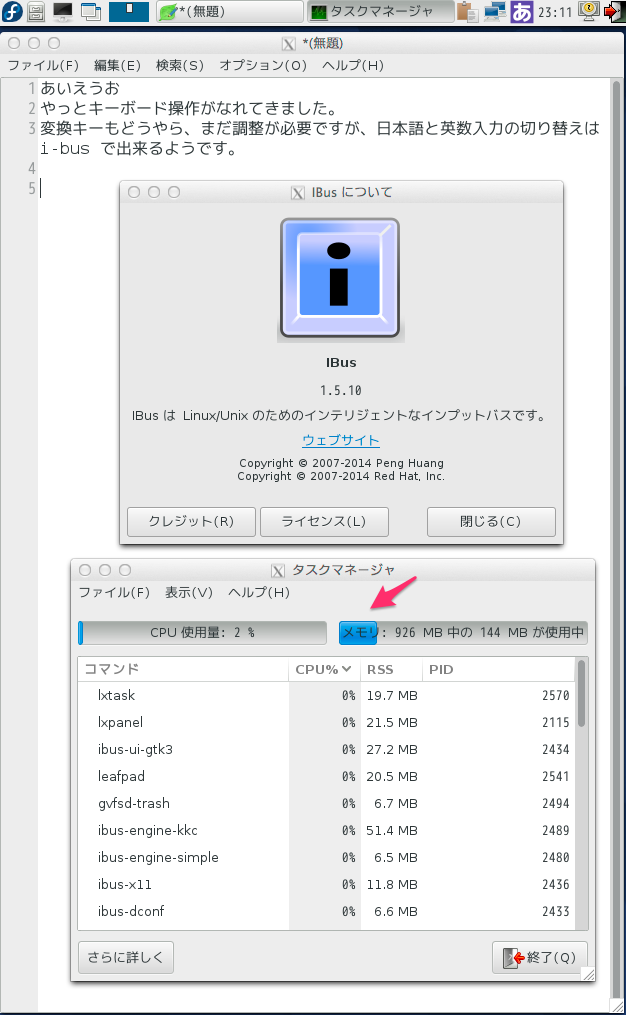This screenshot has height=1015, width=626.
Task: Click the version text 1.5.10
Action: pyautogui.click(x=341, y=390)
